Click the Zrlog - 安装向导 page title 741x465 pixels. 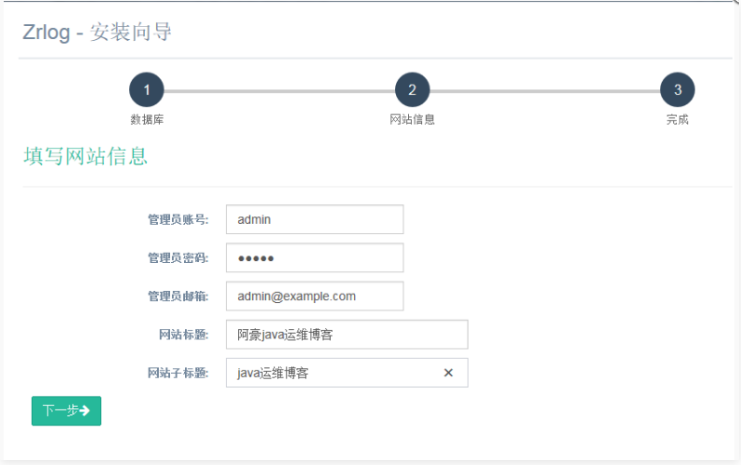click(x=97, y=32)
